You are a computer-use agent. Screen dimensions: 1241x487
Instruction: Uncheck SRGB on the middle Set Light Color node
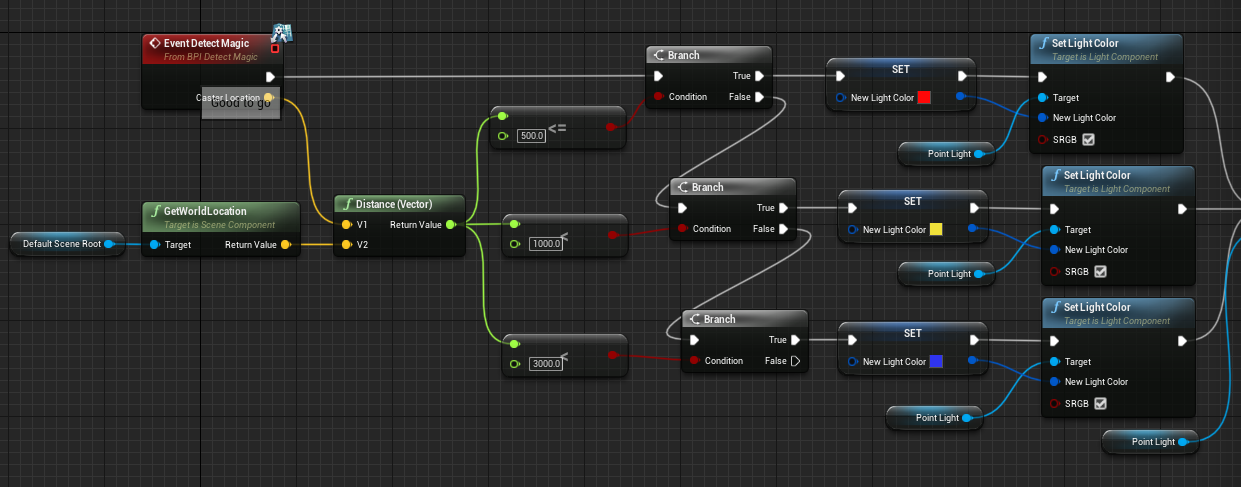coord(1101,271)
